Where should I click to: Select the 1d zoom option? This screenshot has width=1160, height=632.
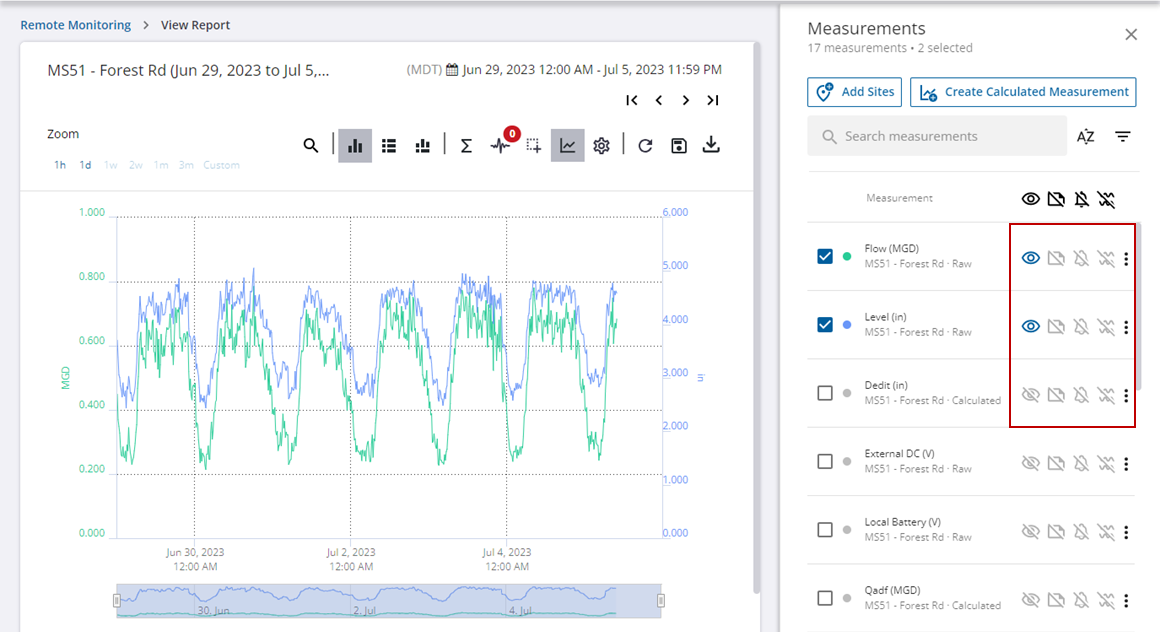pyautogui.click(x=86, y=165)
